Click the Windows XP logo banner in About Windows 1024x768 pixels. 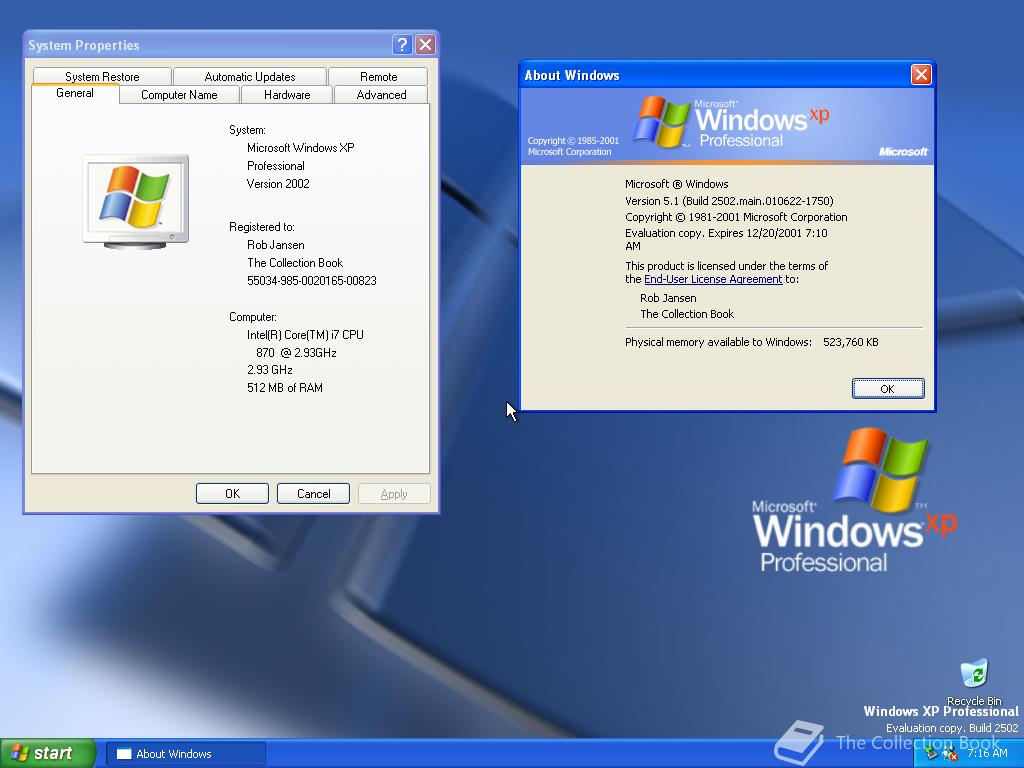727,125
